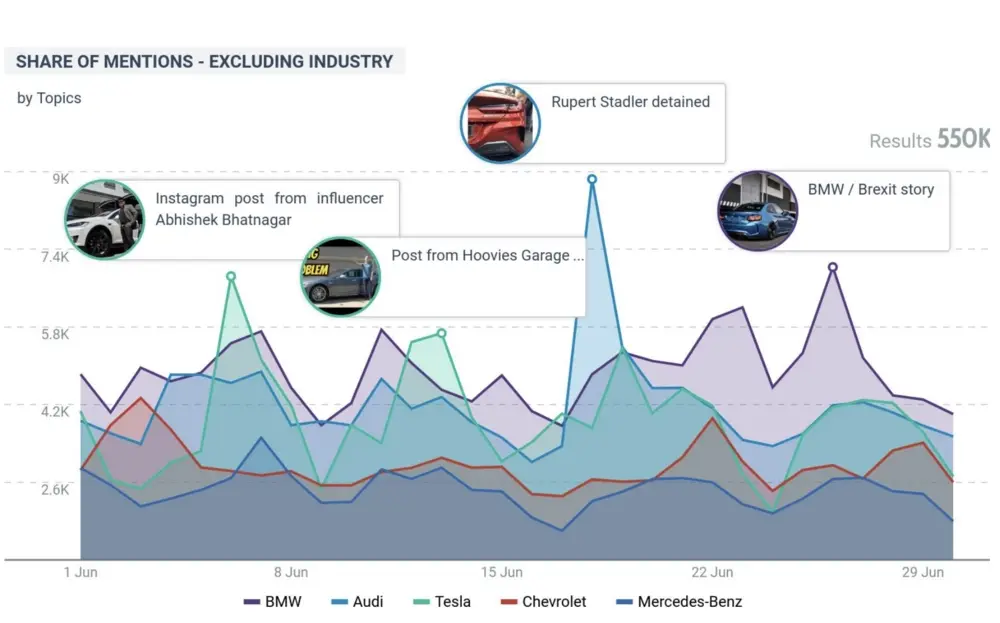Click the Audi spike marker on June 17
This screenshot has height=623, width=1000.
pyautogui.click(x=593, y=180)
